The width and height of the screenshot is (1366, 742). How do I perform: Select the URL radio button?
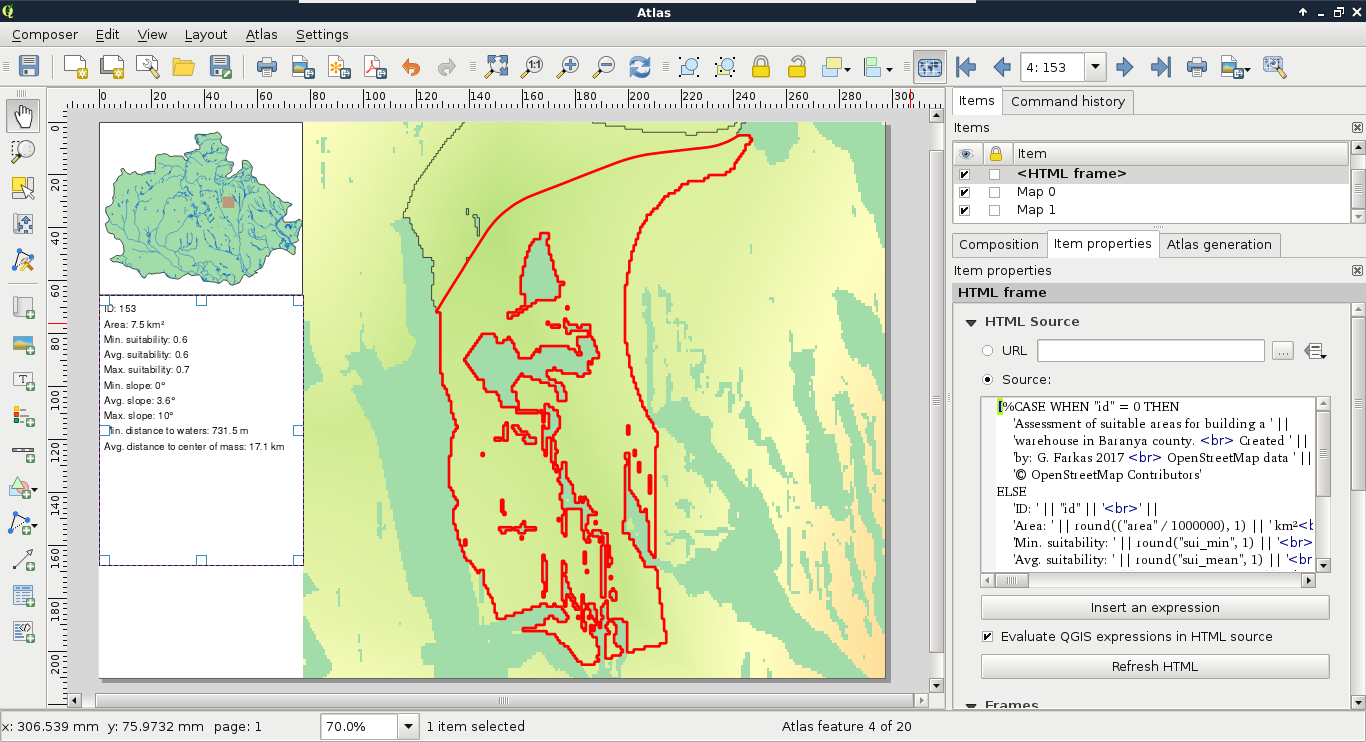988,351
